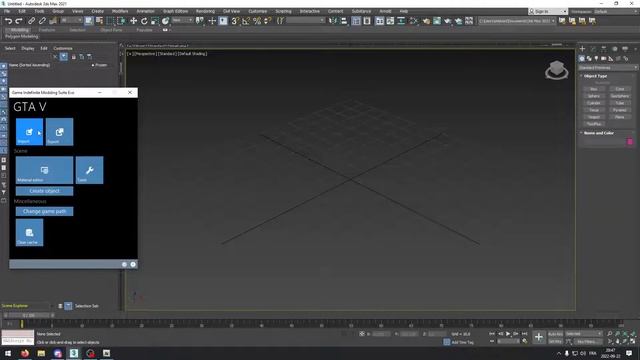Toggle the 3D Snaps tool
The image size is (640, 360).
(x=235, y=21)
